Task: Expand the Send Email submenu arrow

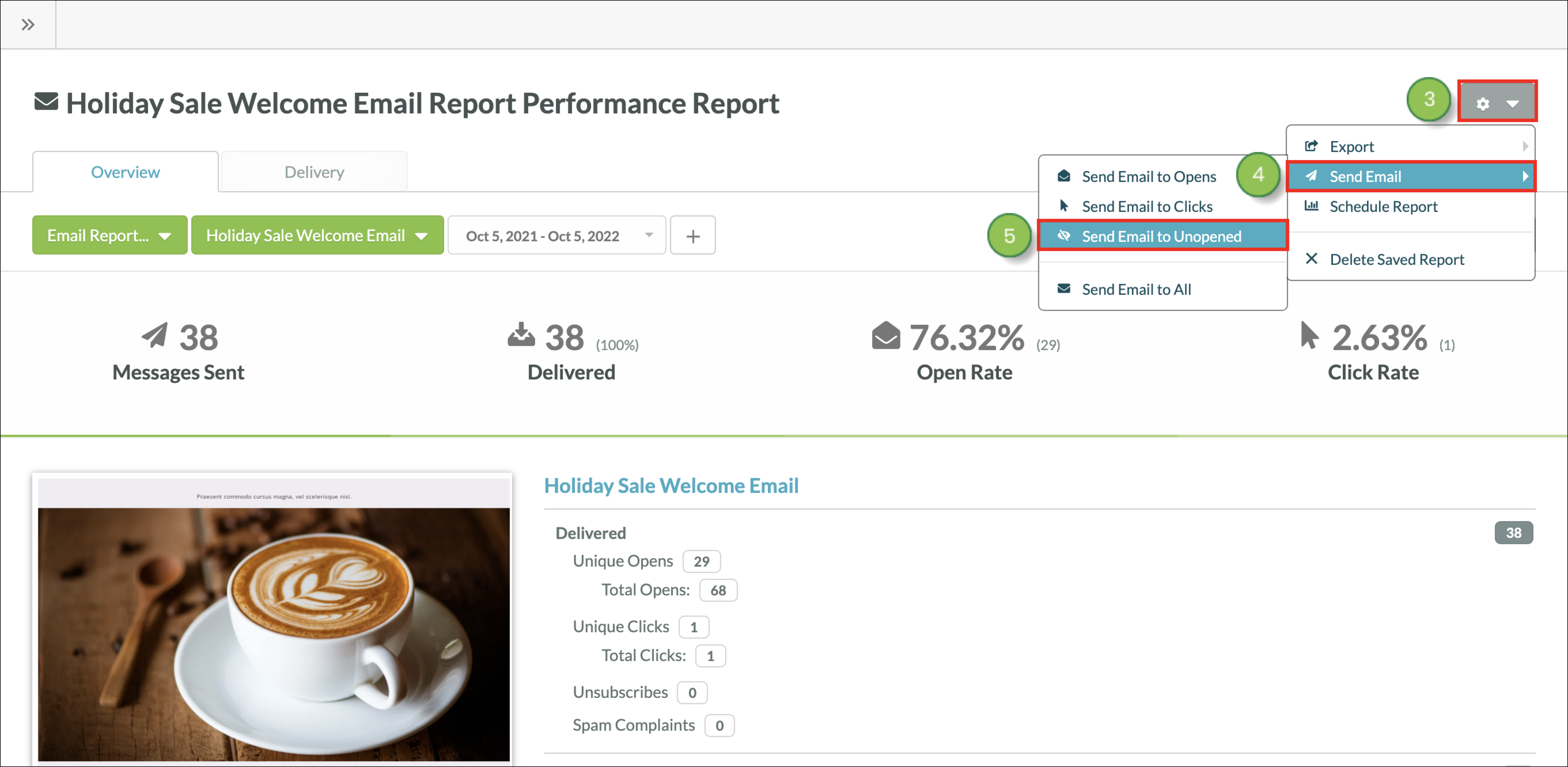Action: coord(1525,176)
